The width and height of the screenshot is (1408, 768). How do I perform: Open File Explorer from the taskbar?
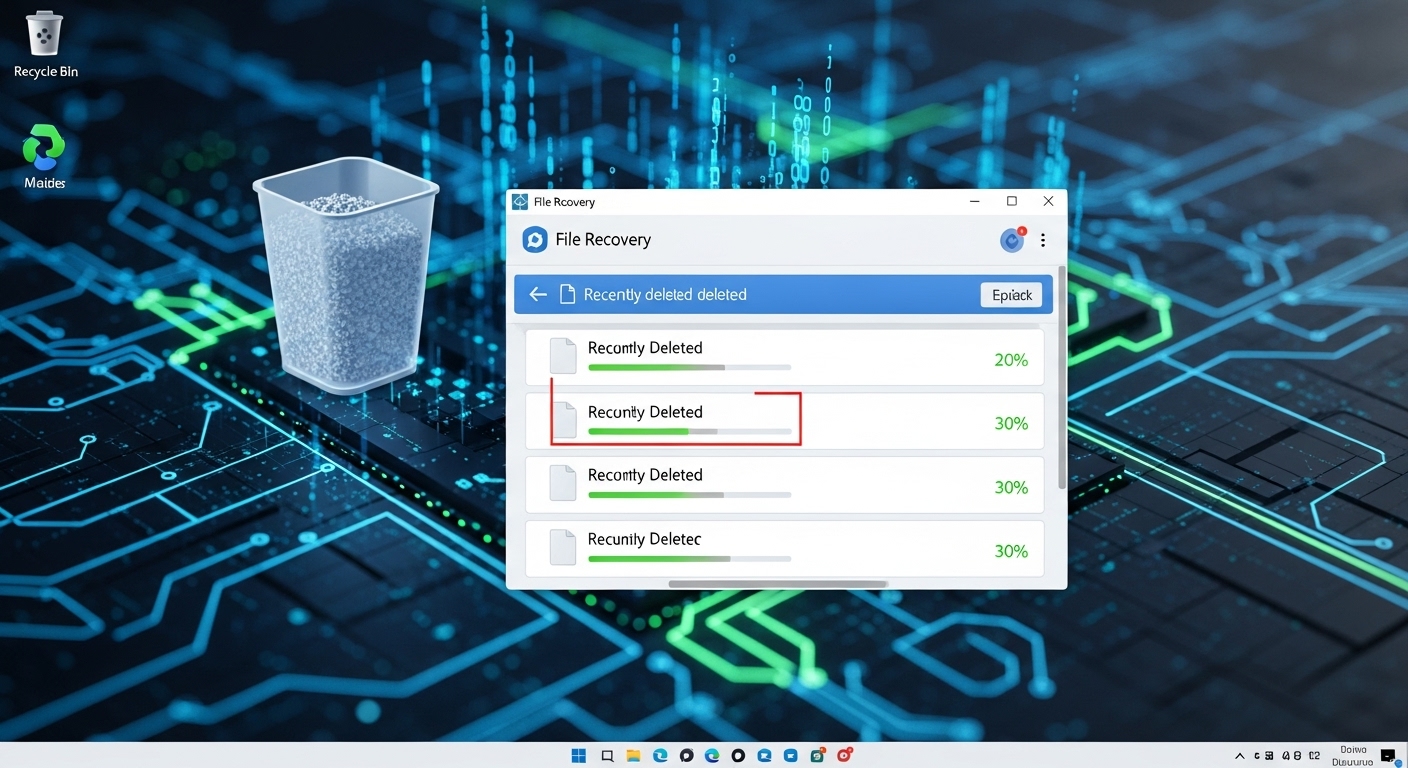click(633, 756)
